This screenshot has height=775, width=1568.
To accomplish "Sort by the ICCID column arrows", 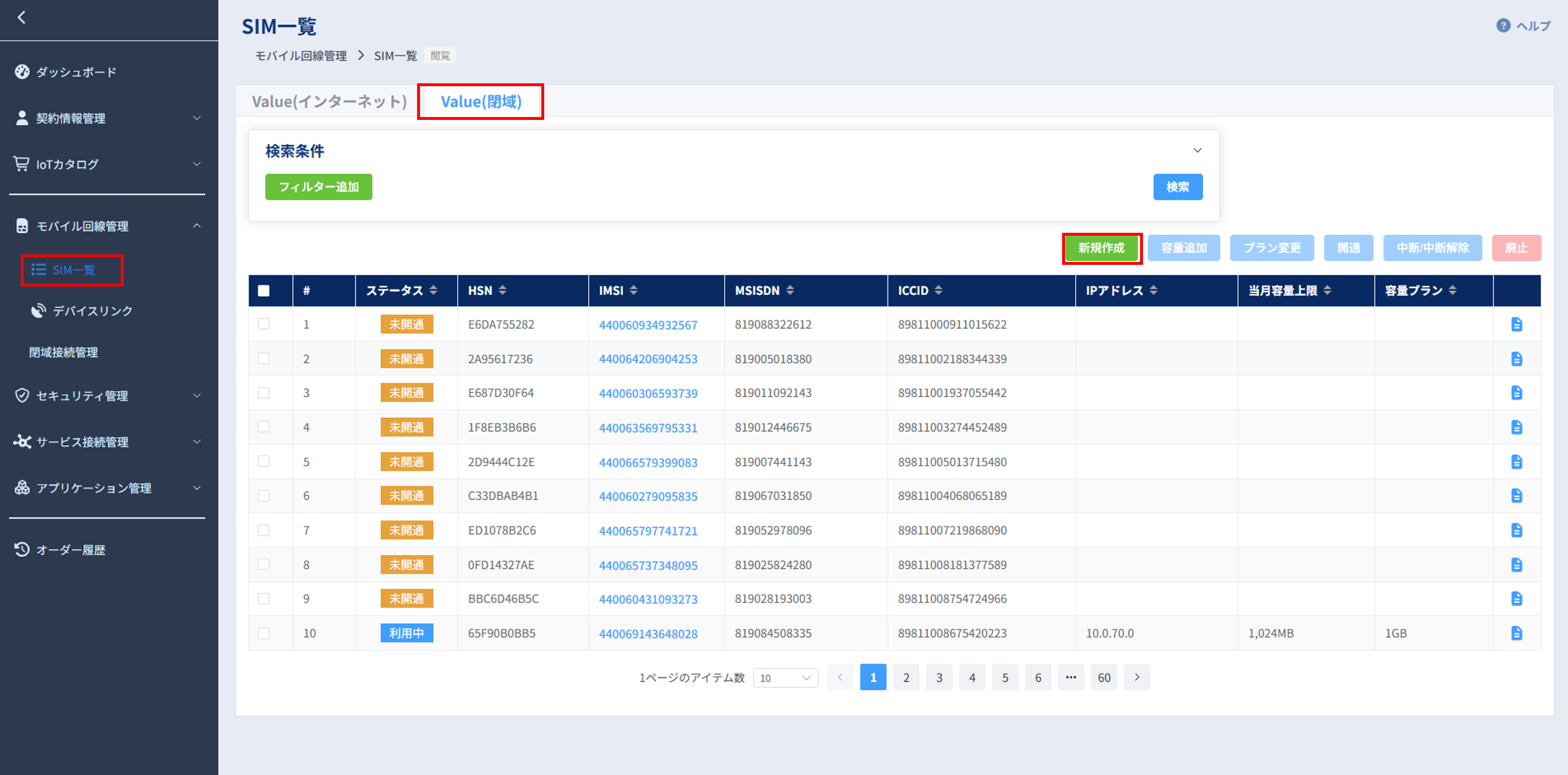I will 938,290.
